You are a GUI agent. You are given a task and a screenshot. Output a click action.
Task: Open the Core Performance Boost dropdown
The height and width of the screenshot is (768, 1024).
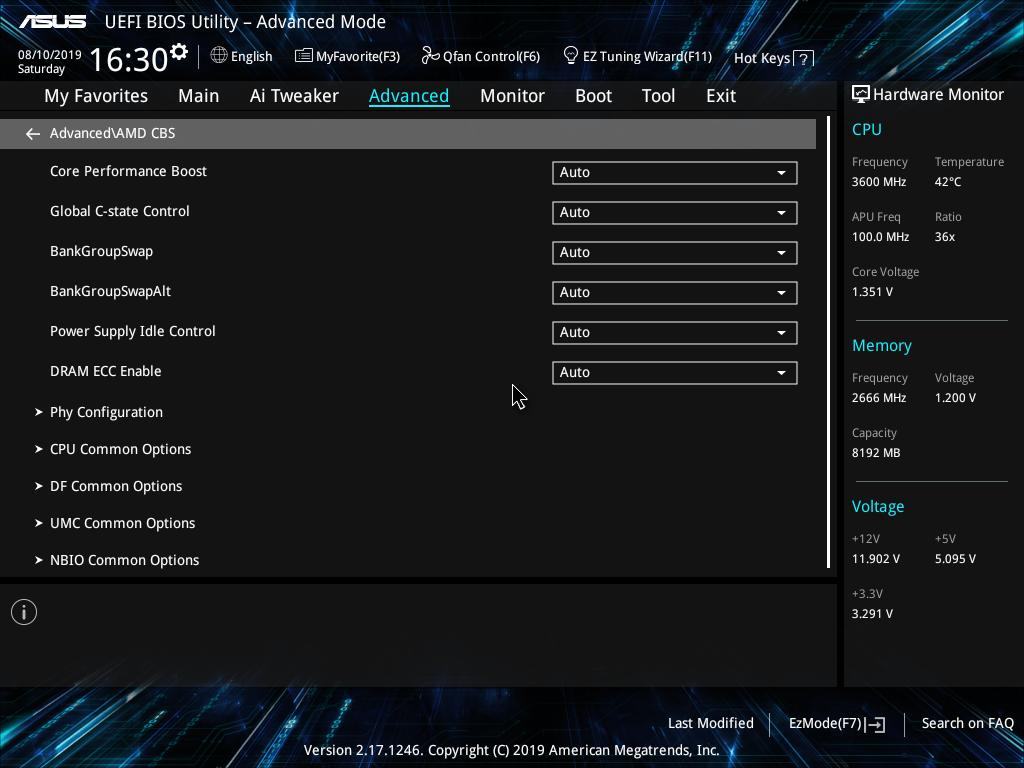[675, 172]
